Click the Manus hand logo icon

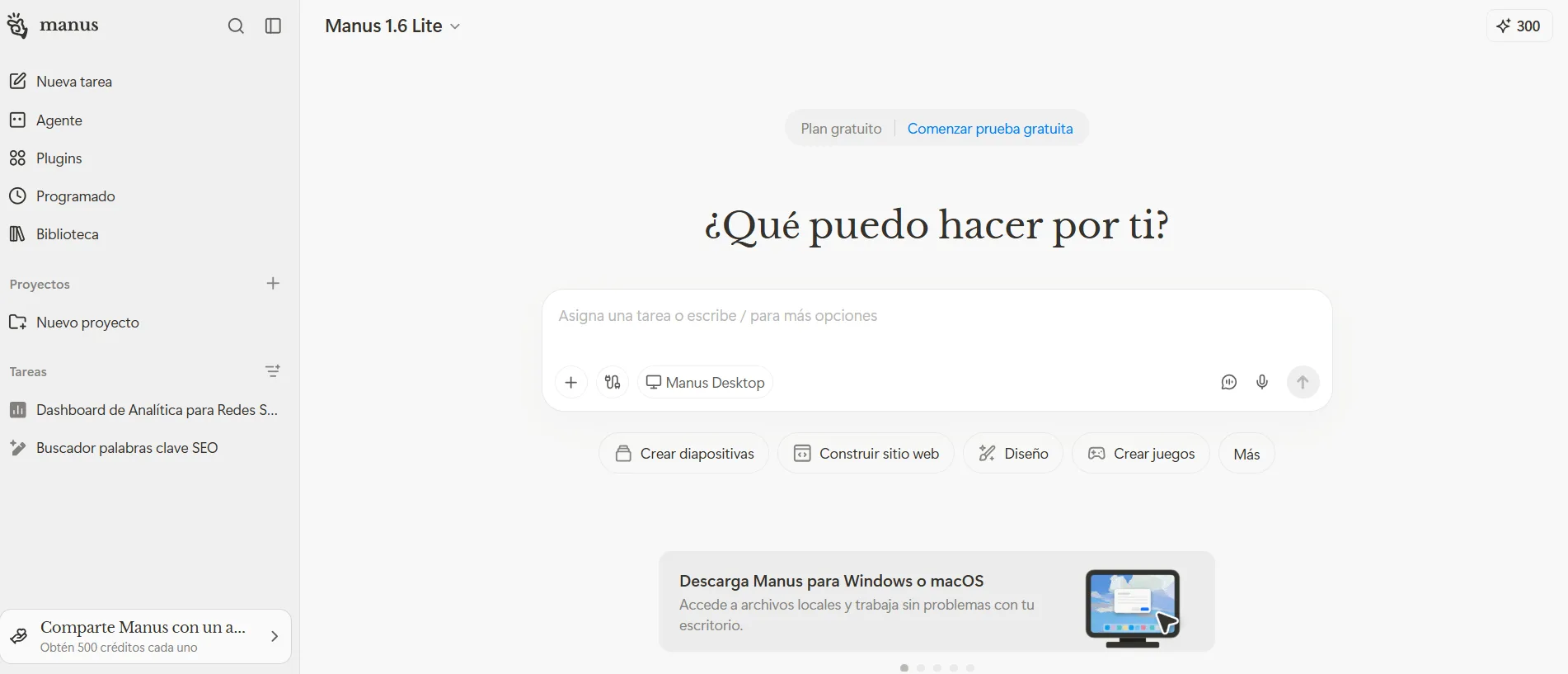pos(17,26)
